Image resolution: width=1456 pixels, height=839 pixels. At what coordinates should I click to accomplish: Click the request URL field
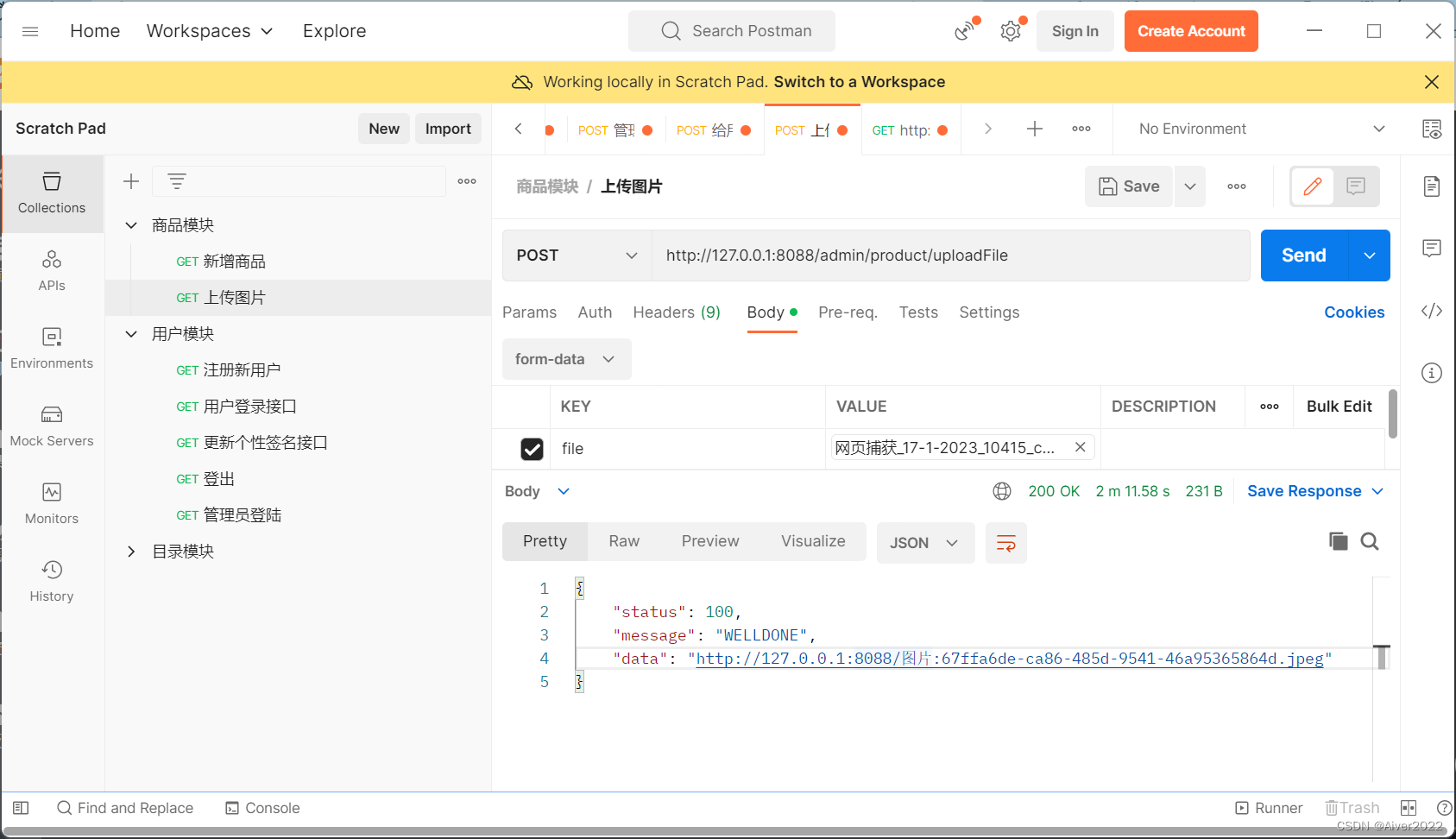[x=950, y=255]
